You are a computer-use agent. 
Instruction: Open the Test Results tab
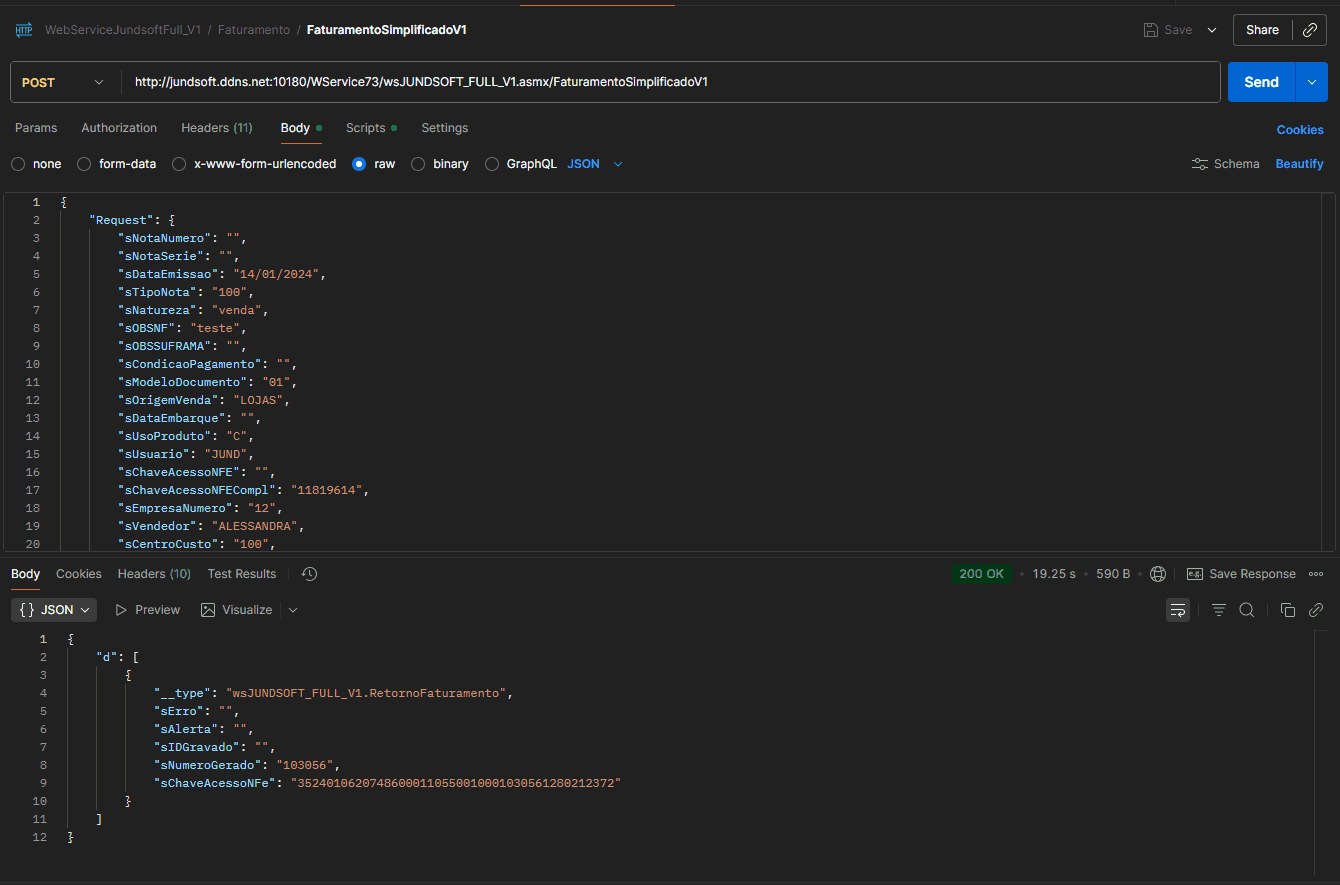[x=242, y=574]
